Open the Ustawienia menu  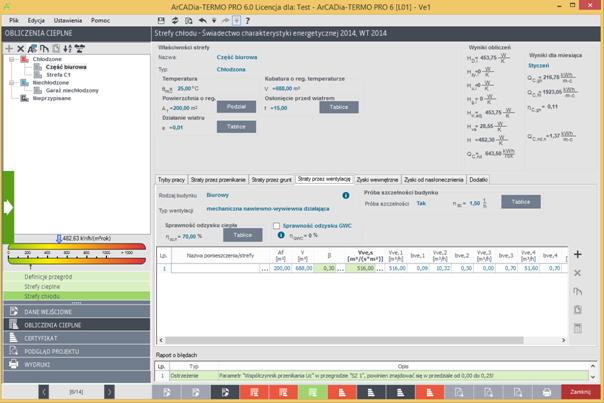coord(68,20)
